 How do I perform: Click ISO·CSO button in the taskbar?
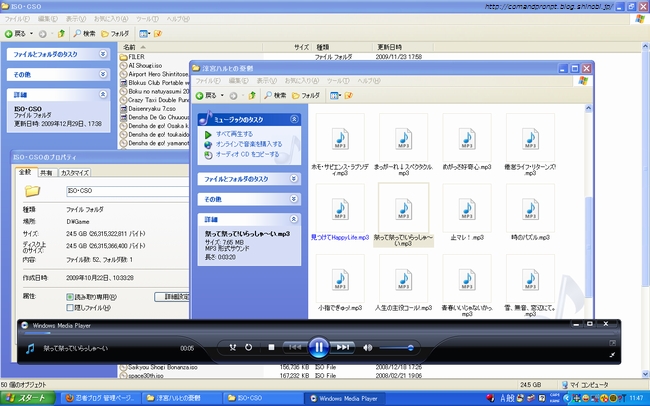tap(262, 398)
